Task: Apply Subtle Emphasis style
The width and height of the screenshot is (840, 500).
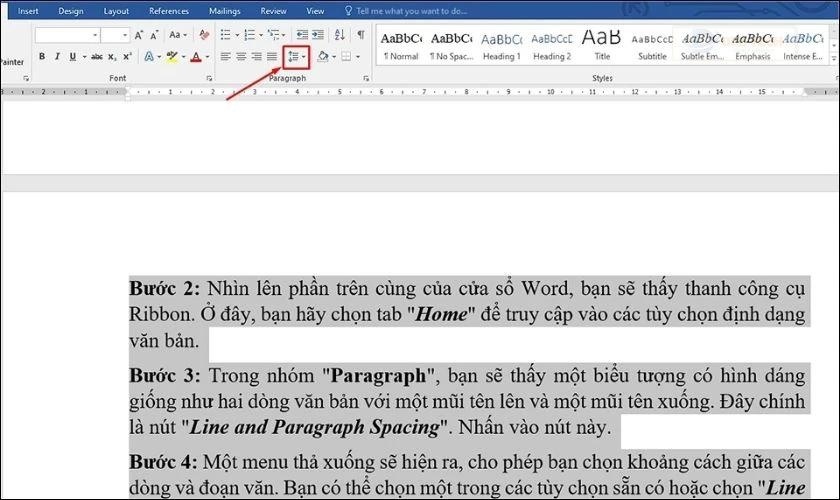Action: 702,46
